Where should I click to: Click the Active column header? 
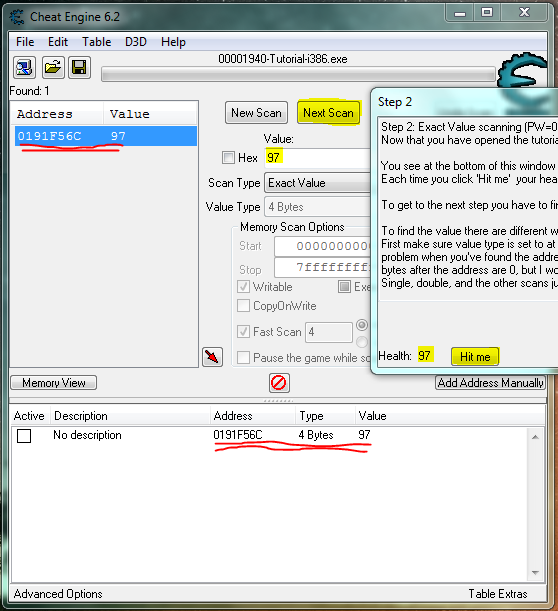[x=29, y=416]
